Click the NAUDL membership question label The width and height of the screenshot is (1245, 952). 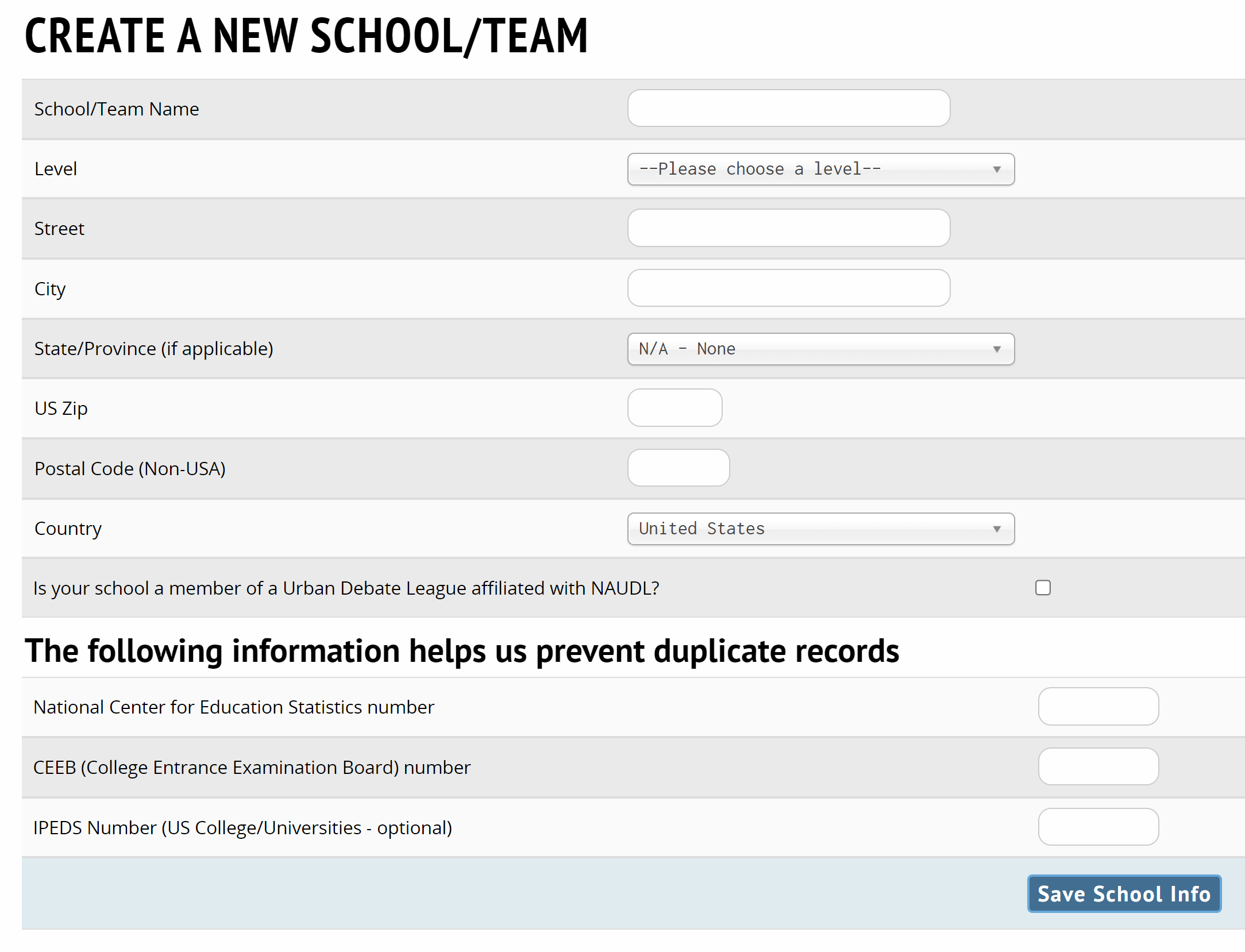pyautogui.click(x=346, y=588)
